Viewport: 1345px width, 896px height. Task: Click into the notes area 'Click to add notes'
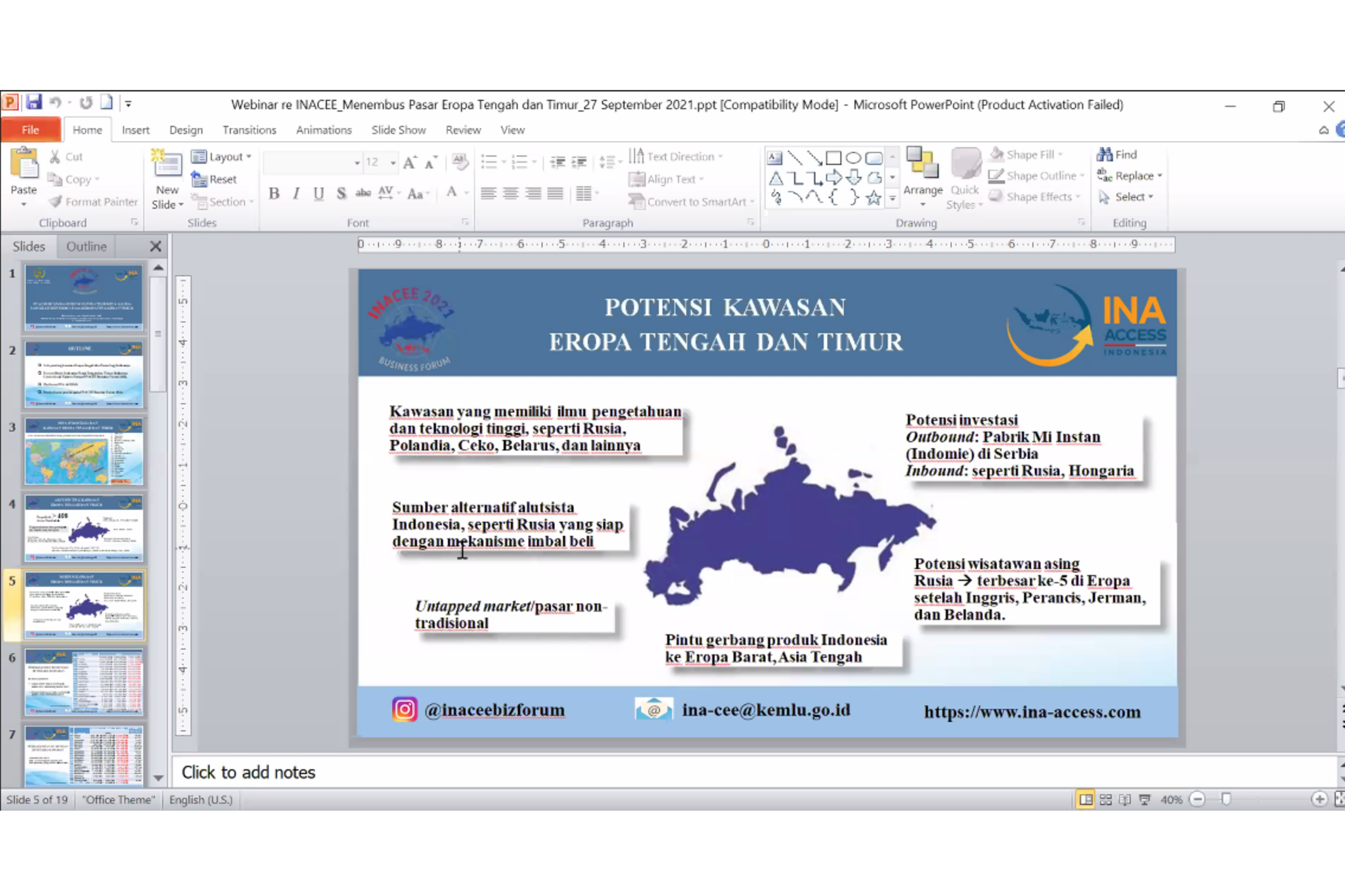(x=754, y=772)
